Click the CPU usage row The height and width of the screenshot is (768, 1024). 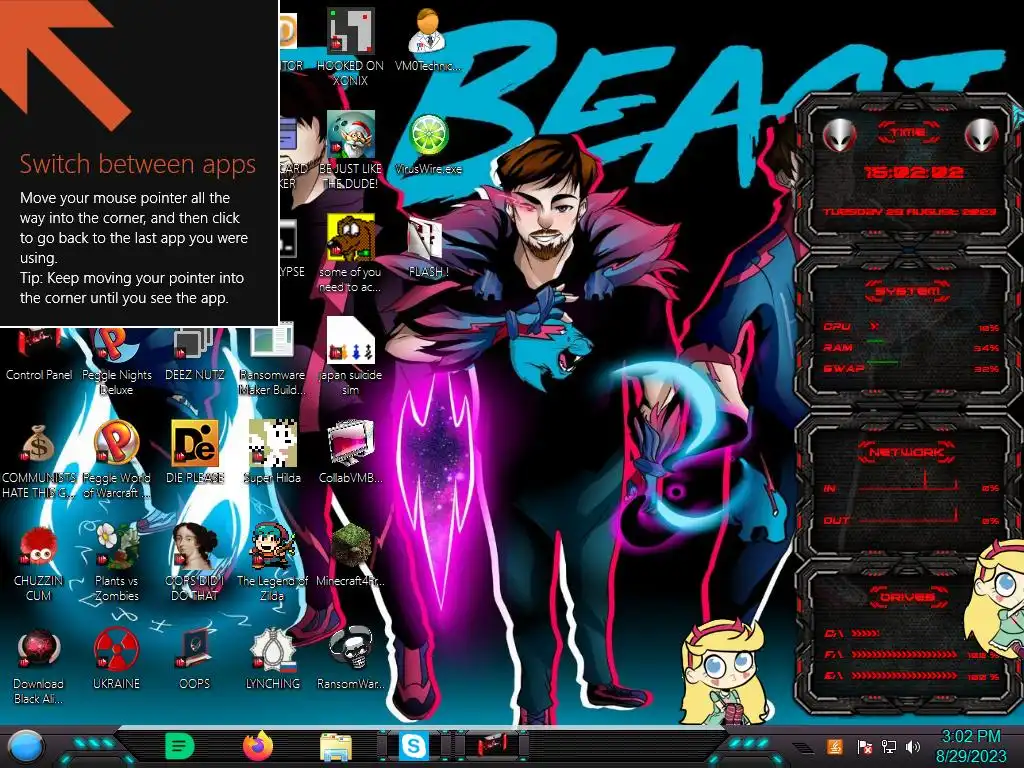[x=911, y=327]
